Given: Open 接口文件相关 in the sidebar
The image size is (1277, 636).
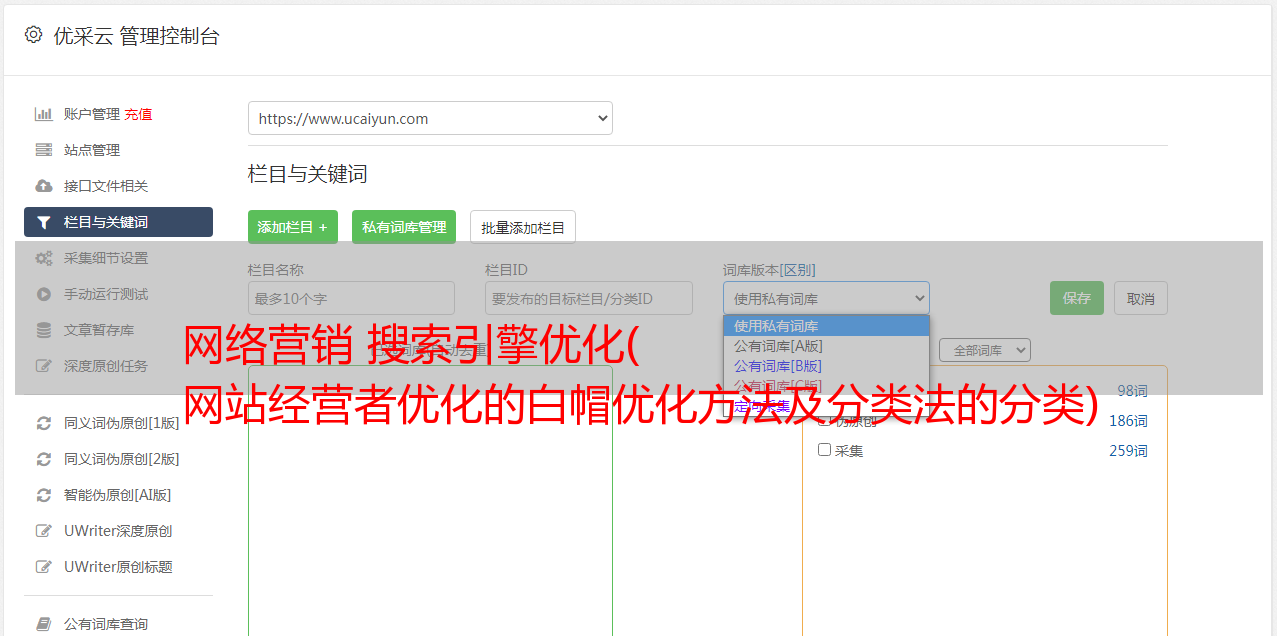Looking at the screenshot, I should click(x=106, y=186).
